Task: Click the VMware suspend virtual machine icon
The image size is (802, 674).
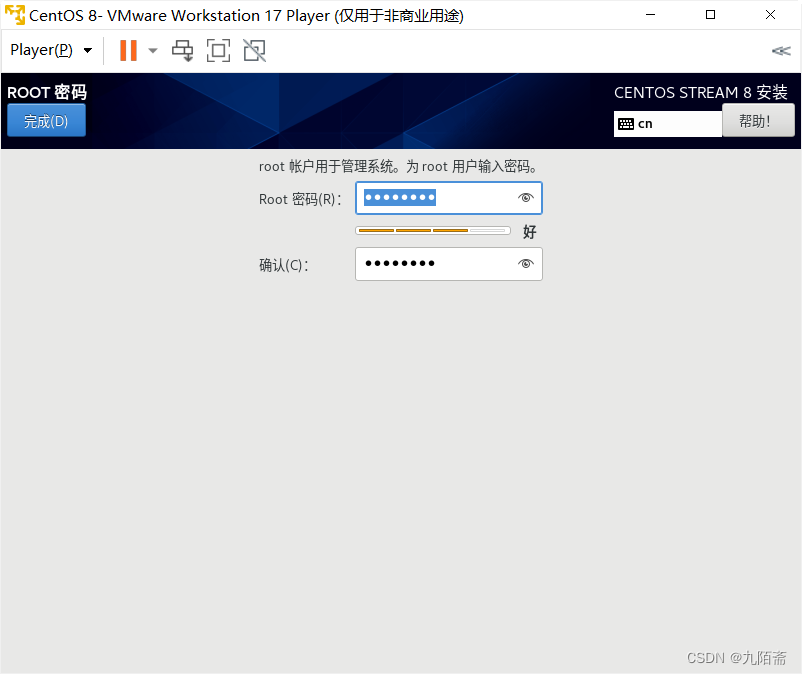Action: click(127, 50)
